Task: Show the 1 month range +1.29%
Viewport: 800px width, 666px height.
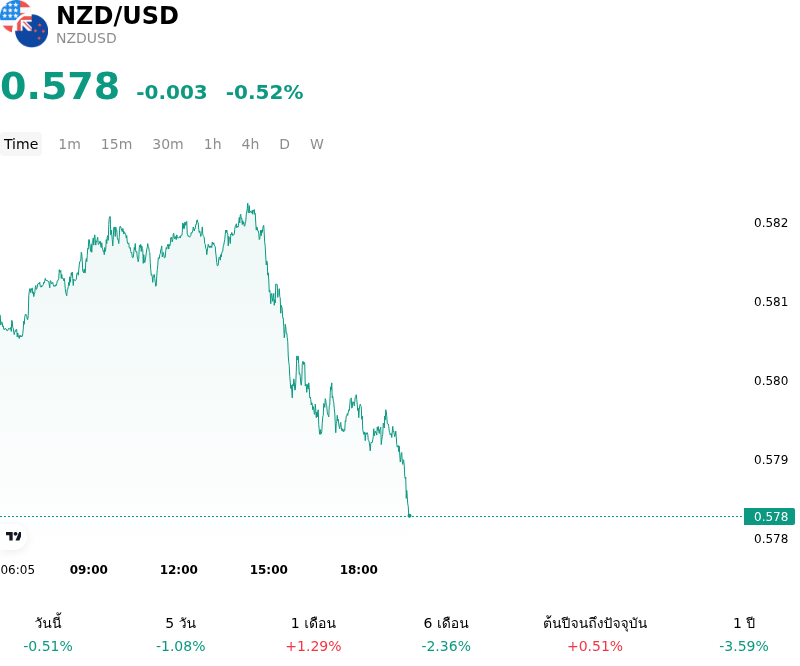Action: point(313,634)
